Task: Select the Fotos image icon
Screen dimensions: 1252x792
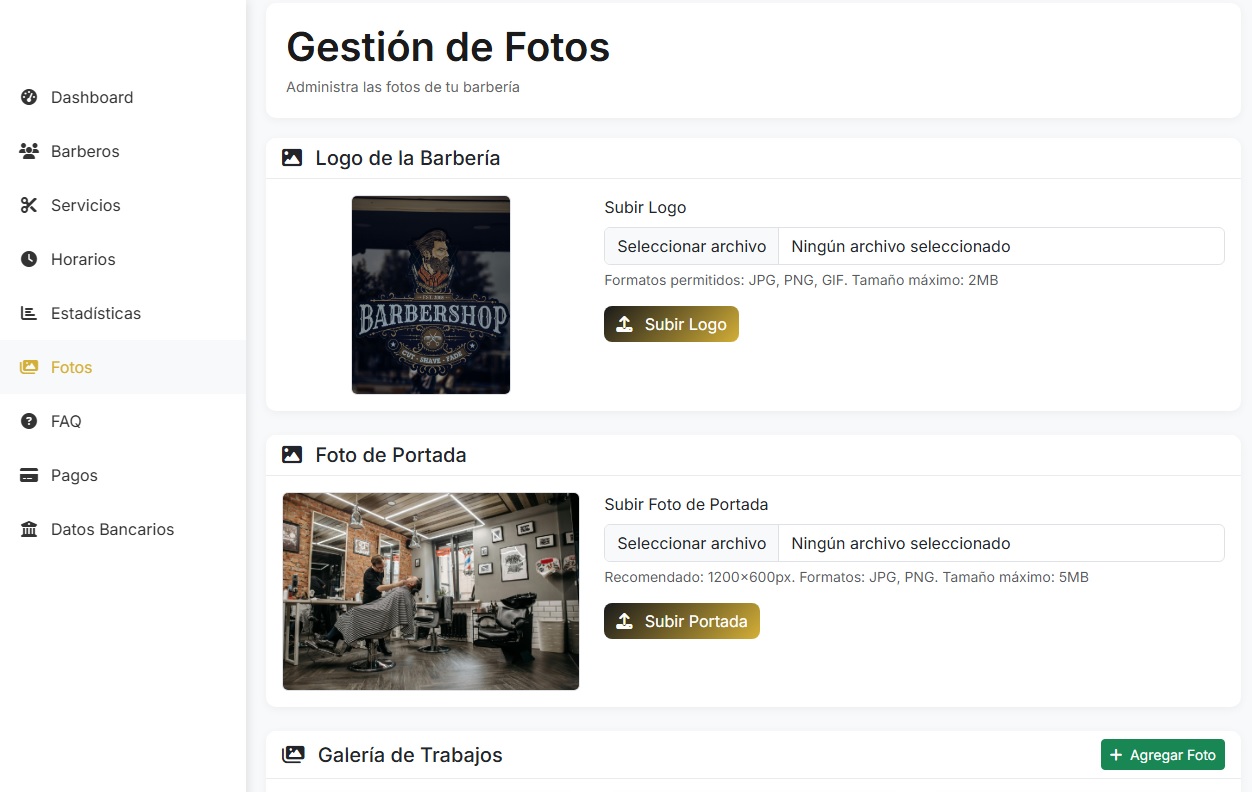Action: [28, 367]
